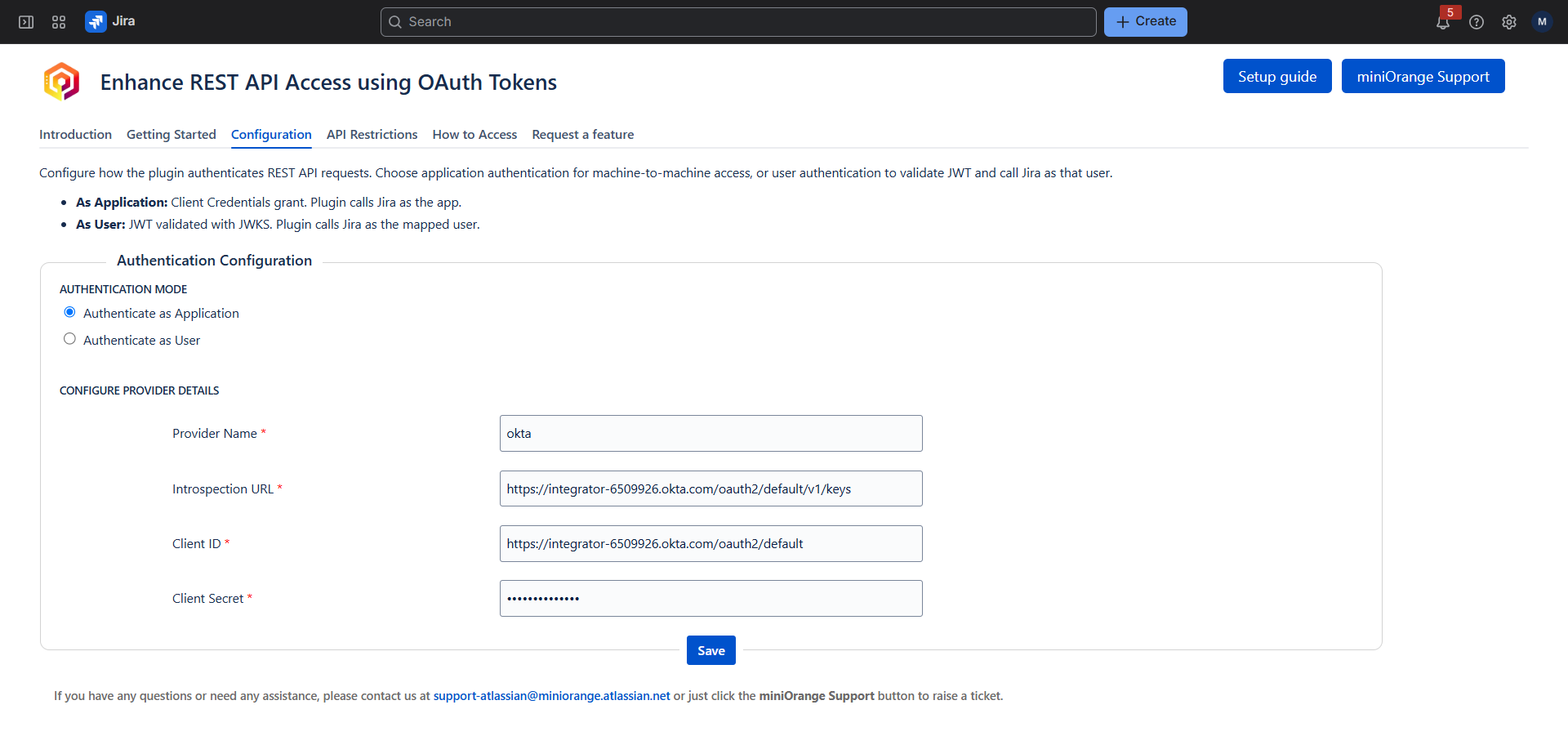Open the Help question mark icon
Viewport: 1568px width, 745px height.
pos(1477,22)
